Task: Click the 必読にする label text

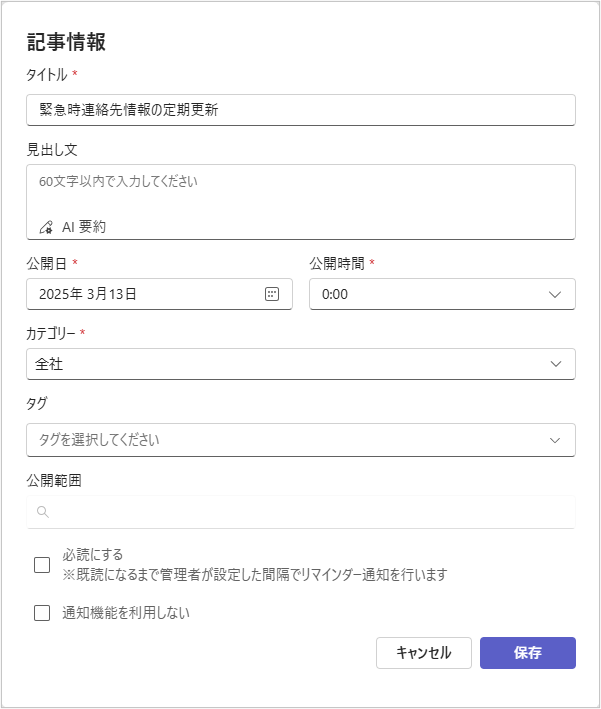Action: pos(93,554)
